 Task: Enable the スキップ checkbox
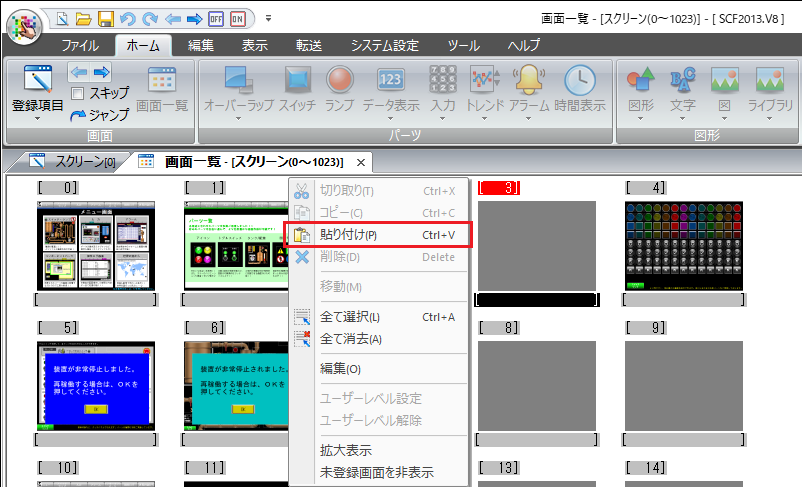(x=77, y=93)
